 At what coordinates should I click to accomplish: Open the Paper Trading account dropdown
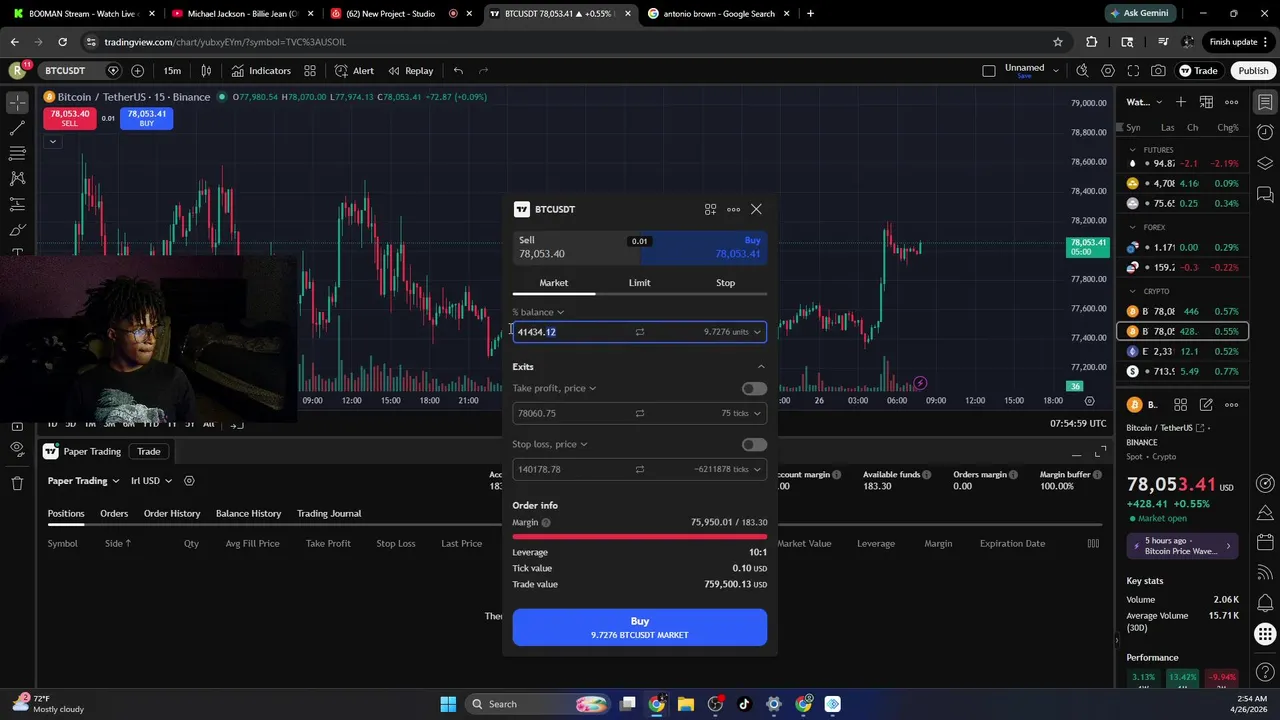tap(83, 481)
